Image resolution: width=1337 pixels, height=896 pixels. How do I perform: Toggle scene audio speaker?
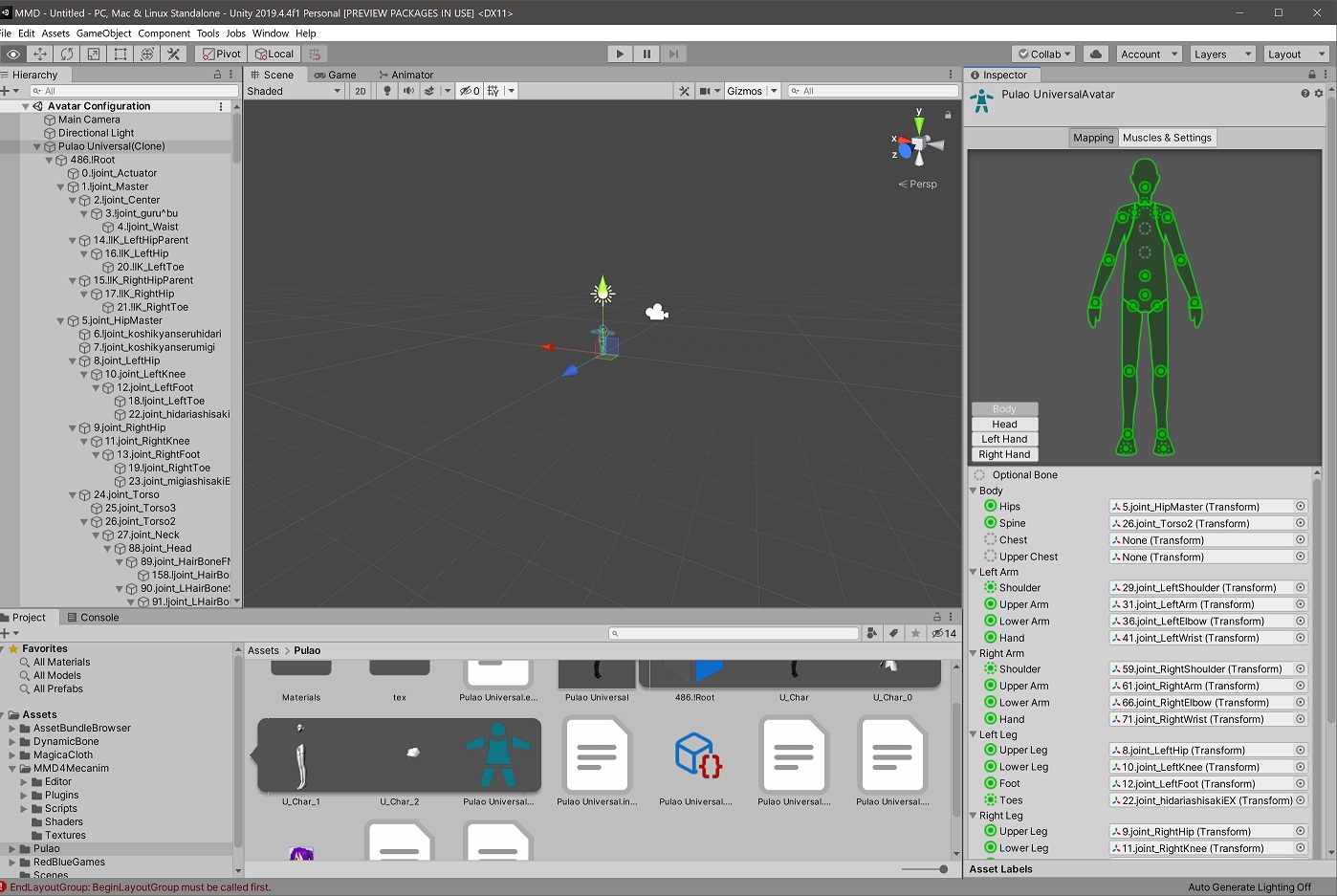click(x=408, y=91)
